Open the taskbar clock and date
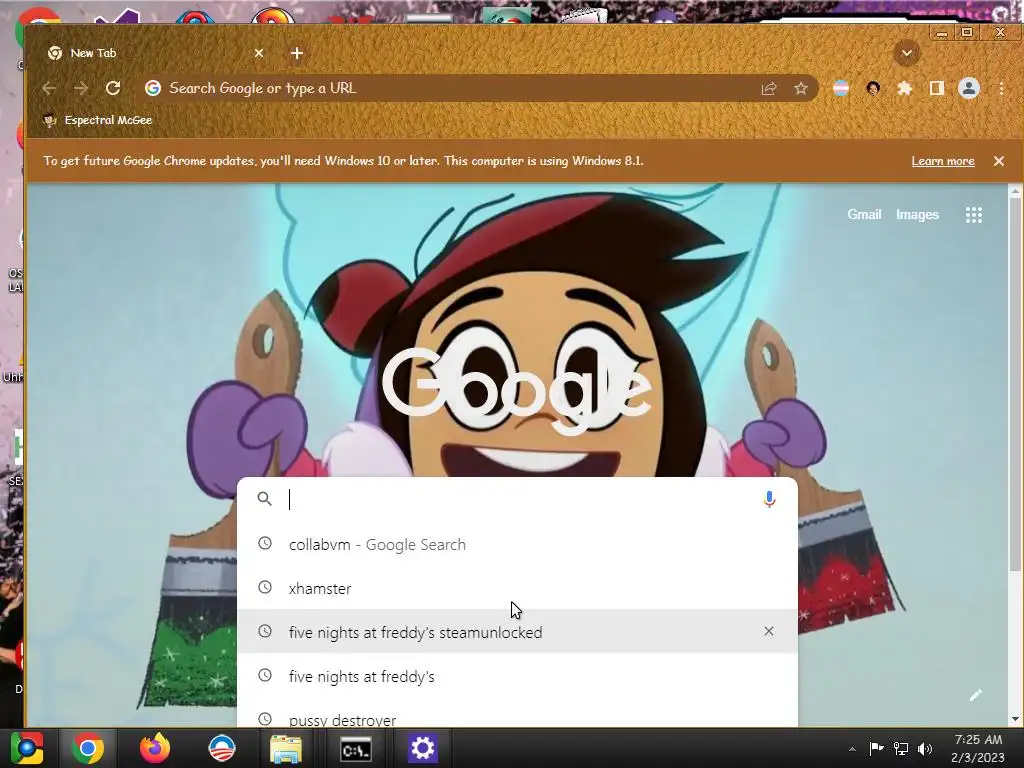The height and width of the screenshot is (768, 1024). click(978, 748)
